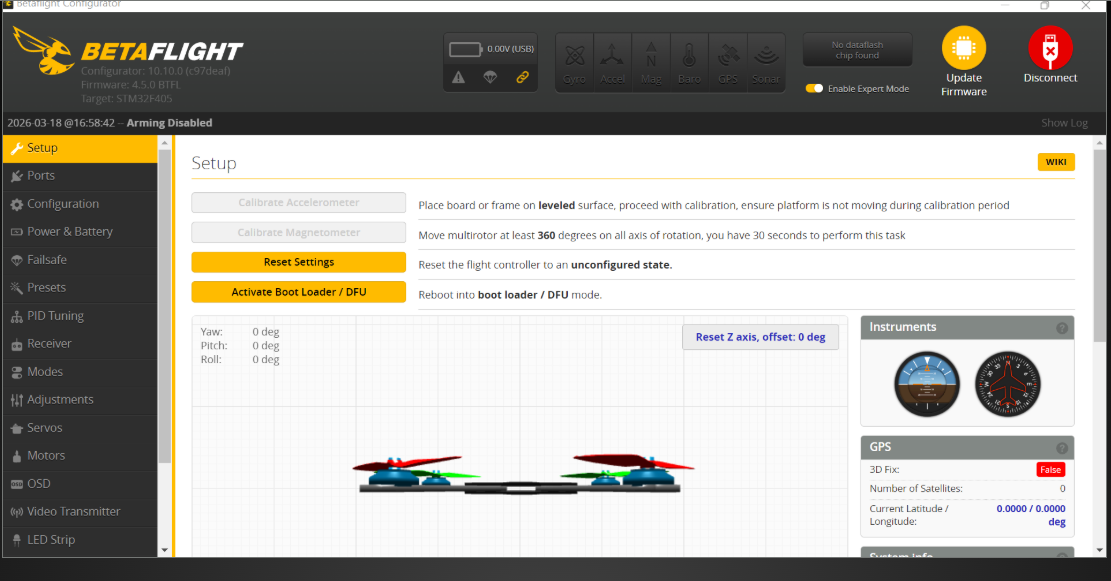Go to the Motors tab
The width and height of the screenshot is (1111, 581).
point(46,456)
